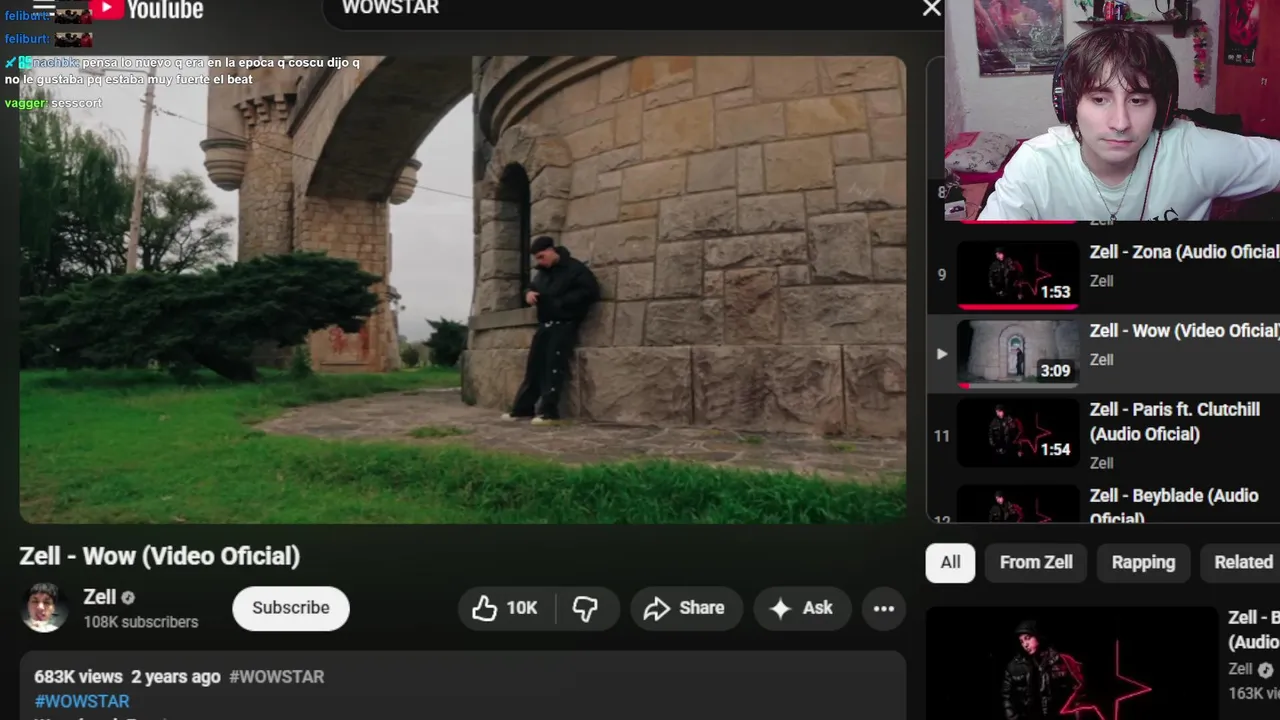The image size is (1280, 720).
Task: Click the webcam overlay
Action: click(1112, 110)
